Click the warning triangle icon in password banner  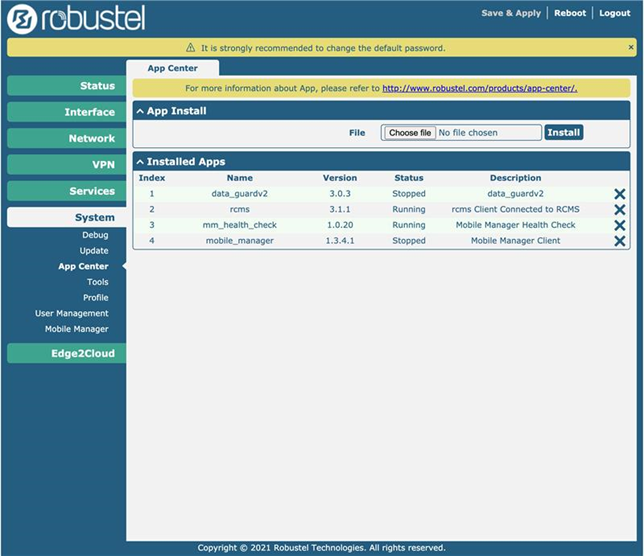(191, 48)
